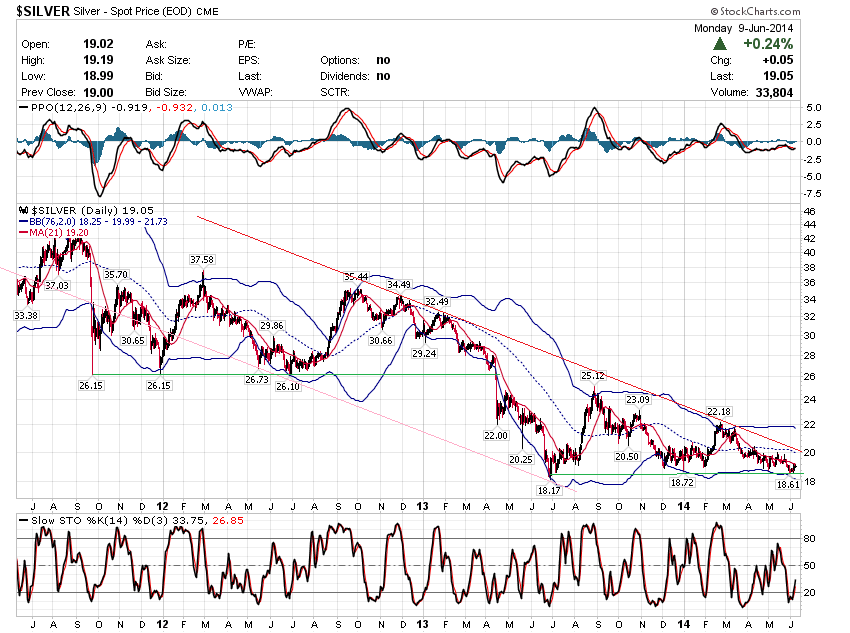Click the PPO(12,26,9) black line legend marker
This screenshot has width=850, height=633.
pyautogui.click(x=21, y=108)
